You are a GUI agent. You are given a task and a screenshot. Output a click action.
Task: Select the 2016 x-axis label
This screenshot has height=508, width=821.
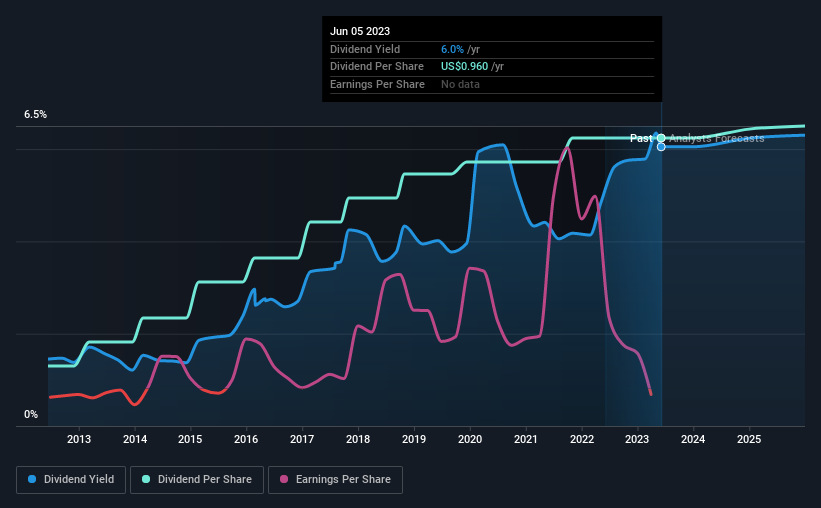pyautogui.click(x=246, y=439)
